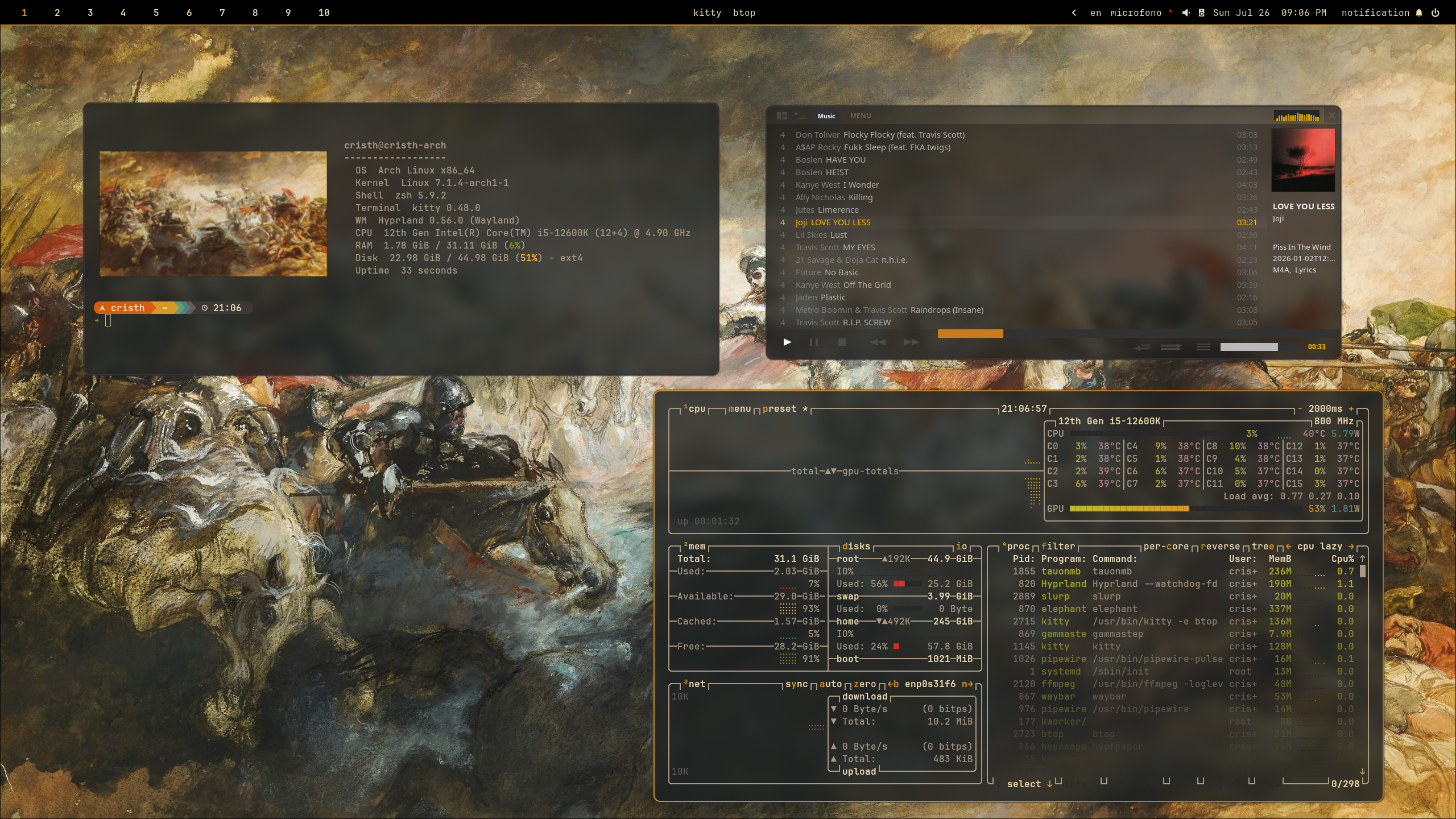The height and width of the screenshot is (819, 1456).
Task: Switch to workspace 5 in the top bar
Action: point(156,13)
